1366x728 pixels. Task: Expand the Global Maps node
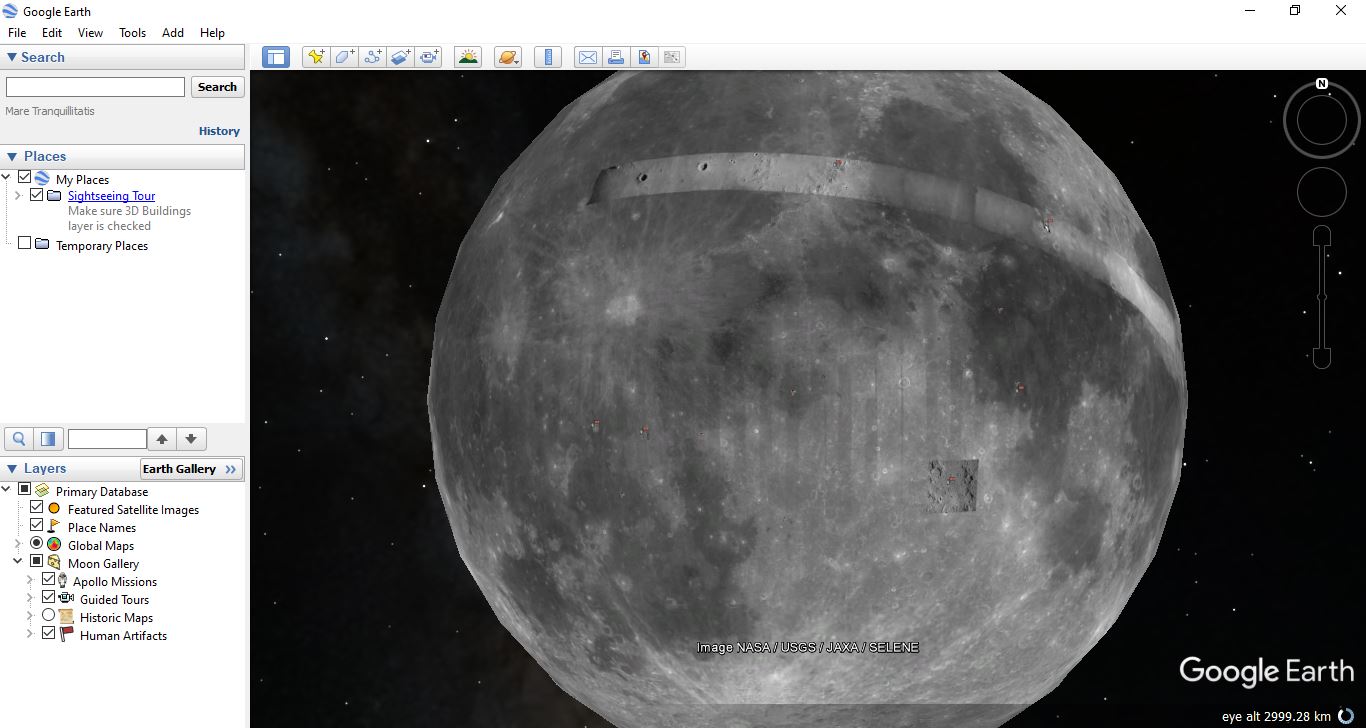(17, 545)
